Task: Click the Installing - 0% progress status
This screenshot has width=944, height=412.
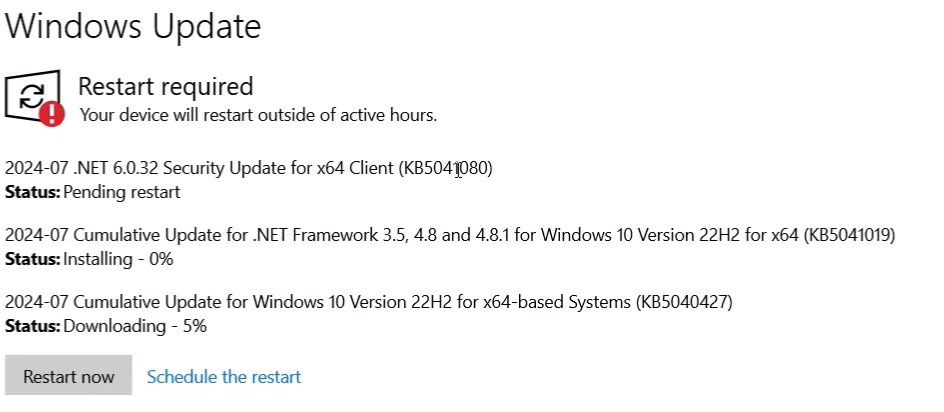Action: click(x=118, y=259)
